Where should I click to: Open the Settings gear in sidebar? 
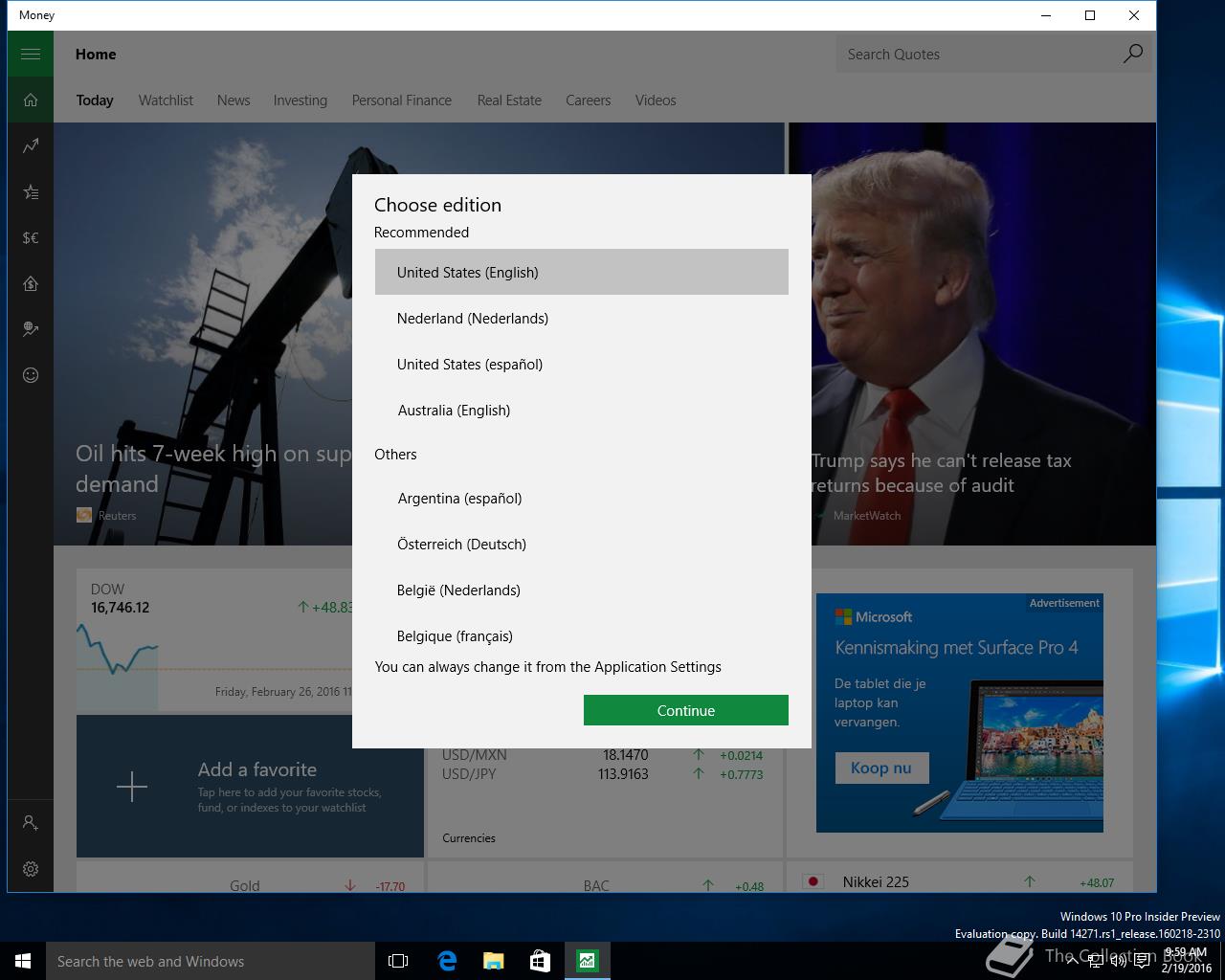[x=31, y=869]
